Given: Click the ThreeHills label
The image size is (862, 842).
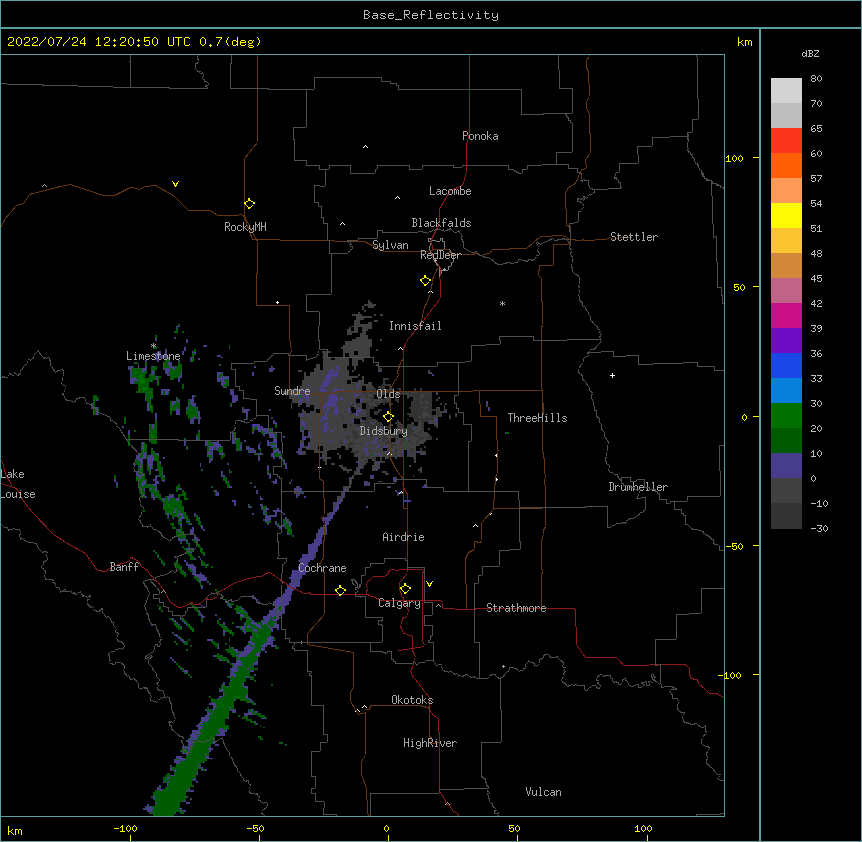Looking at the screenshot, I should tap(537, 418).
